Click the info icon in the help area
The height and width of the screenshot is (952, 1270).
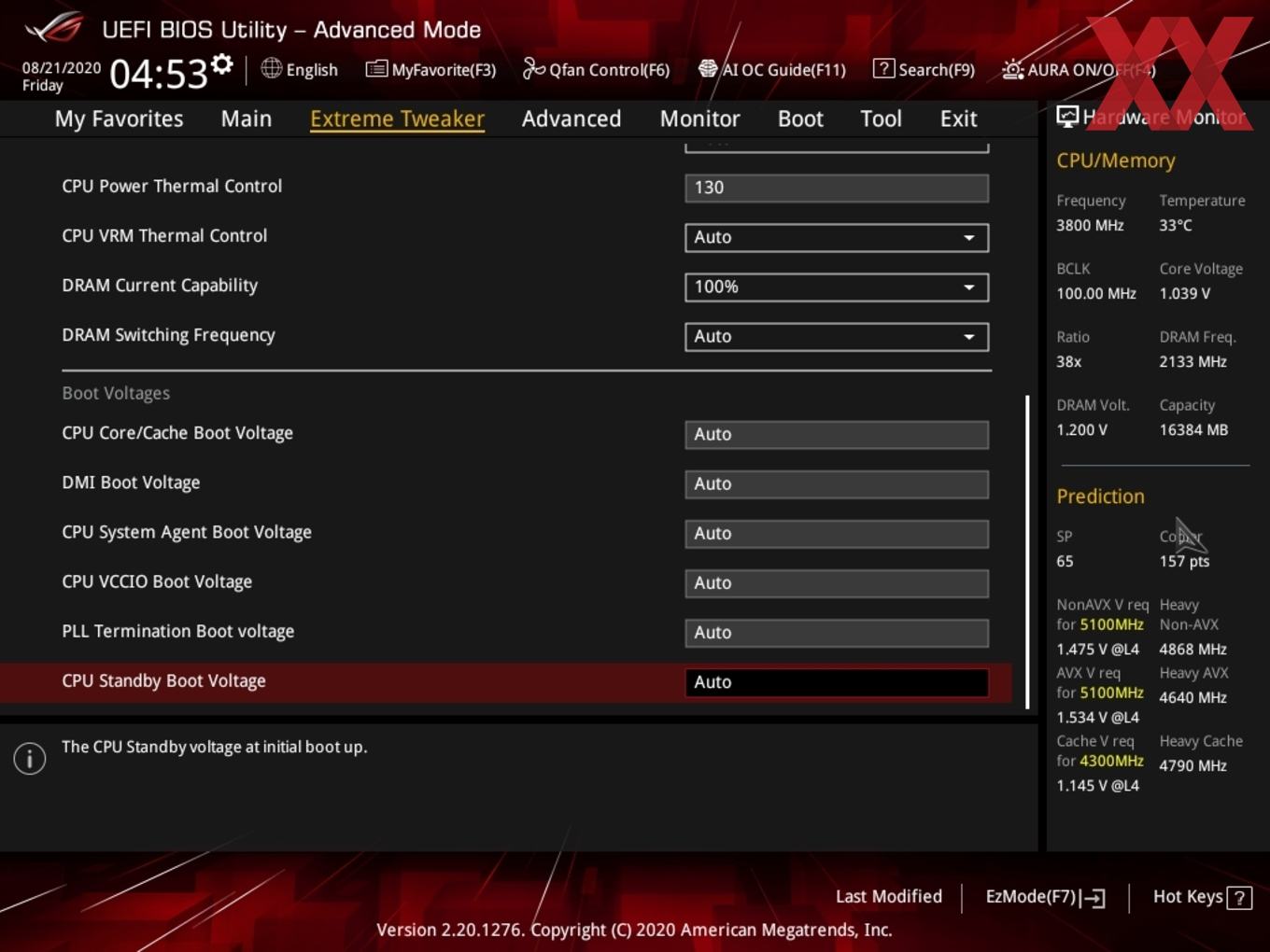pyautogui.click(x=30, y=759)
